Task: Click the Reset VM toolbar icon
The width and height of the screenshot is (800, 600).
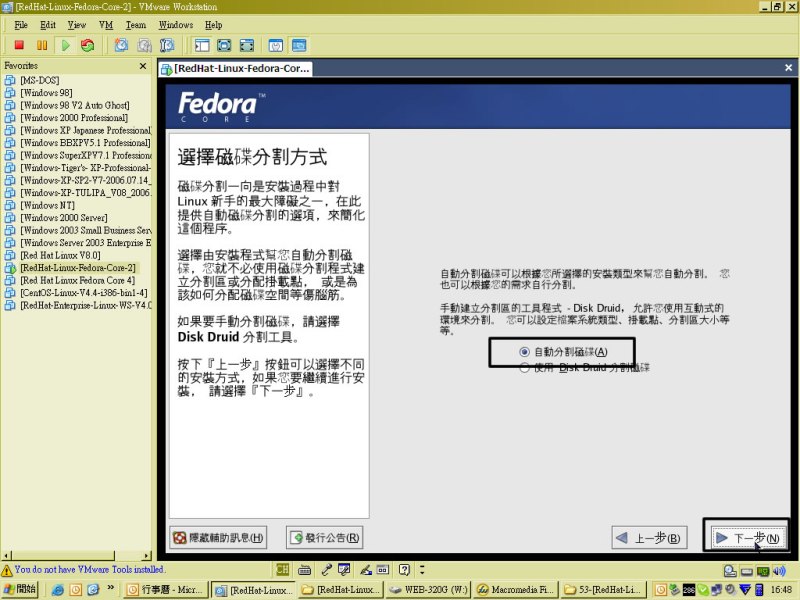Action: (x=88, y=45)
